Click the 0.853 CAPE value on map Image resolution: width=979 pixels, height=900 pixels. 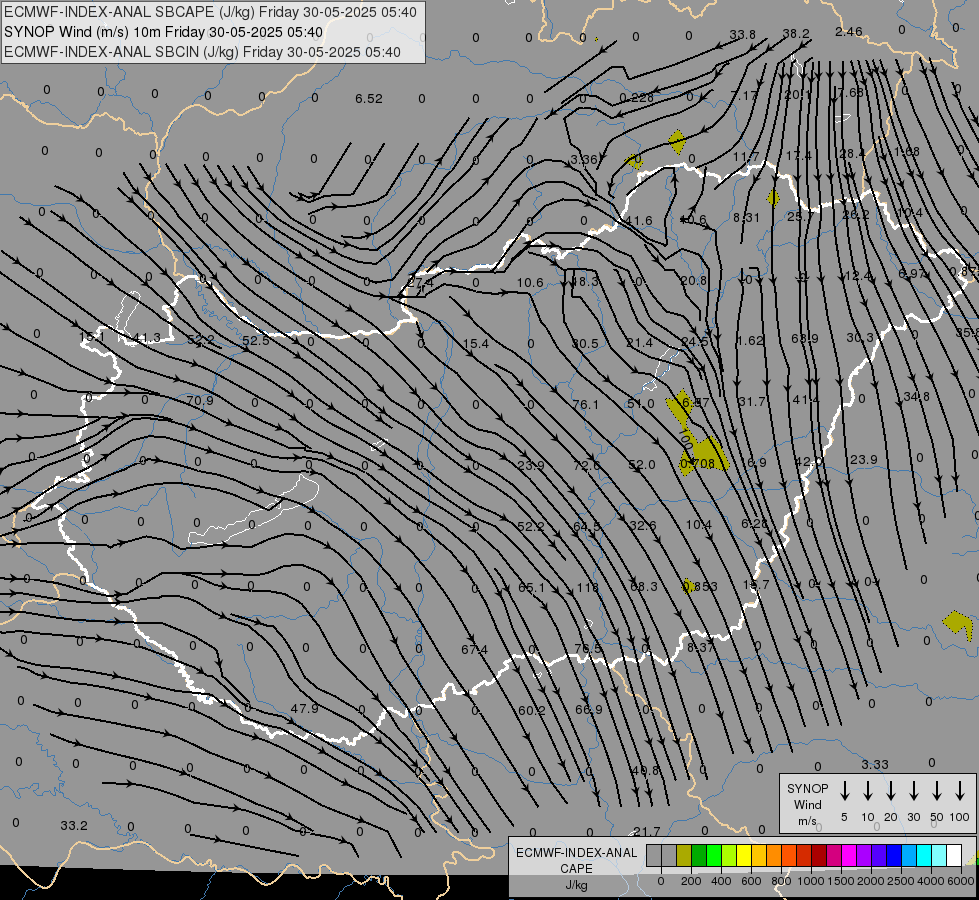(700, 586)
